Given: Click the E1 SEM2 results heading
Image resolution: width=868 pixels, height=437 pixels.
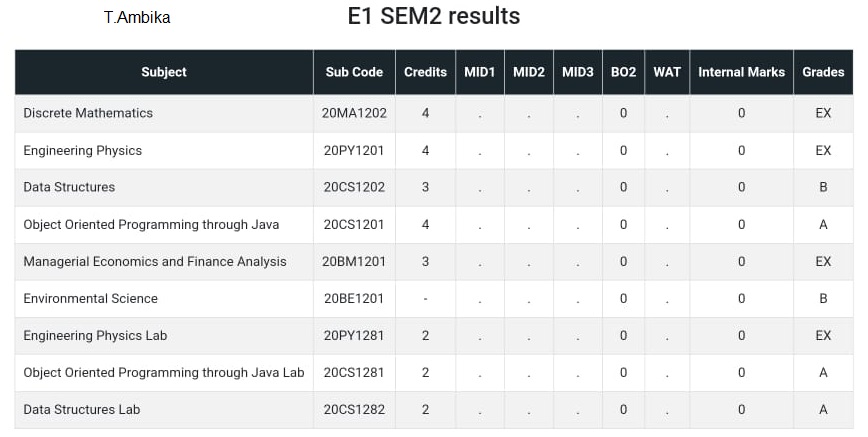Looking at the screenshot, I should [434, 16].
